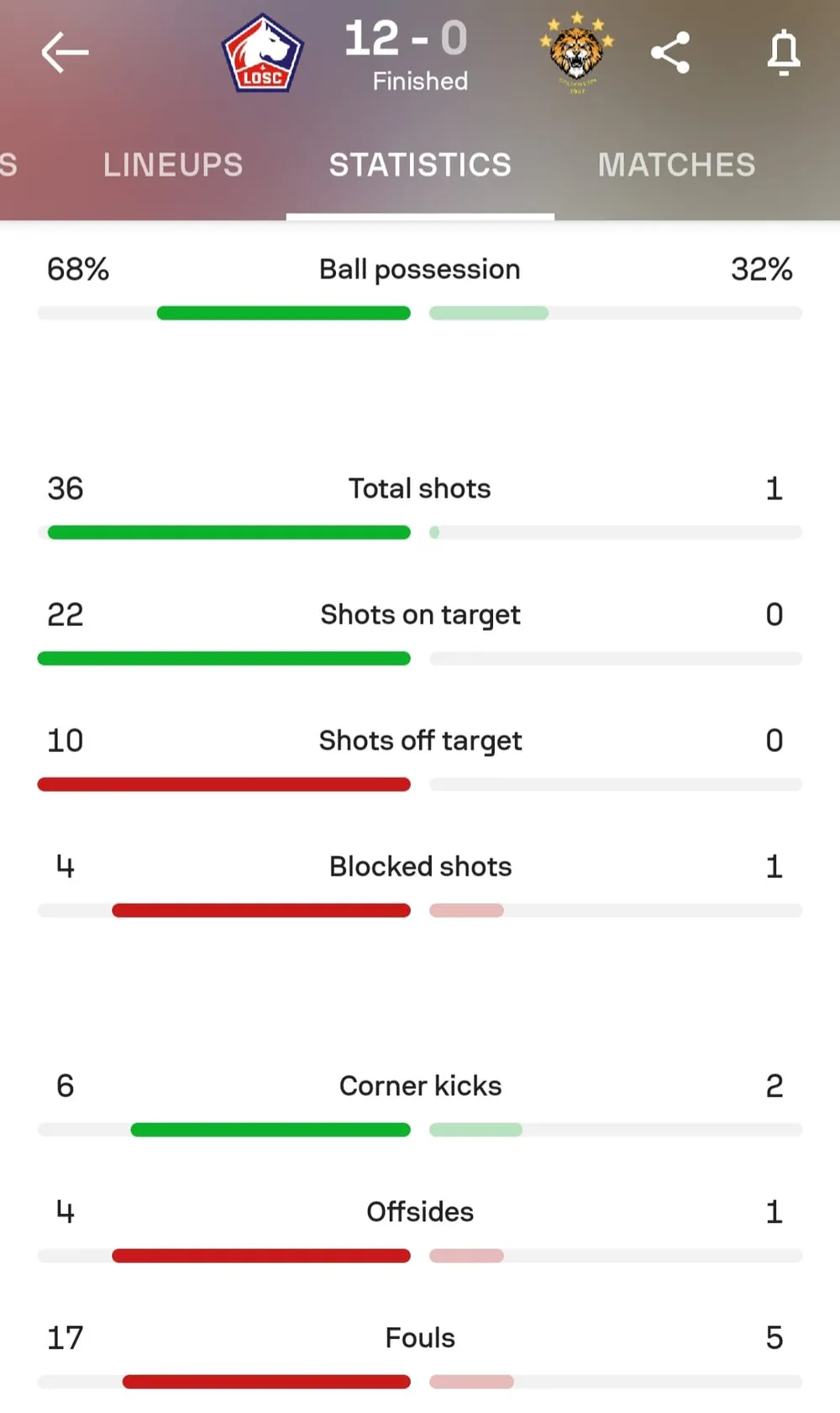Tap the 68% home possession value
The height and width of the screenshot is (1413, 840).
[x=78, y=270]
